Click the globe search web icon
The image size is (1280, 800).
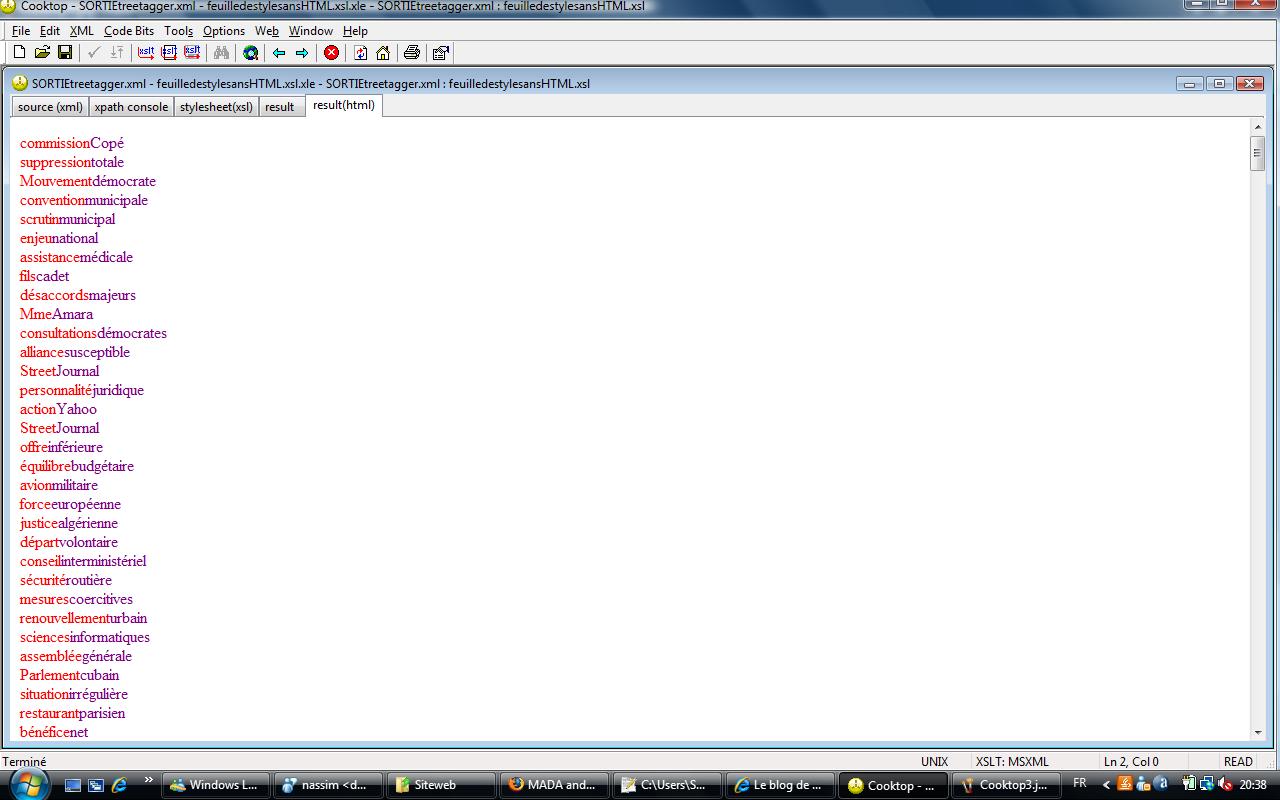[251, 52]
